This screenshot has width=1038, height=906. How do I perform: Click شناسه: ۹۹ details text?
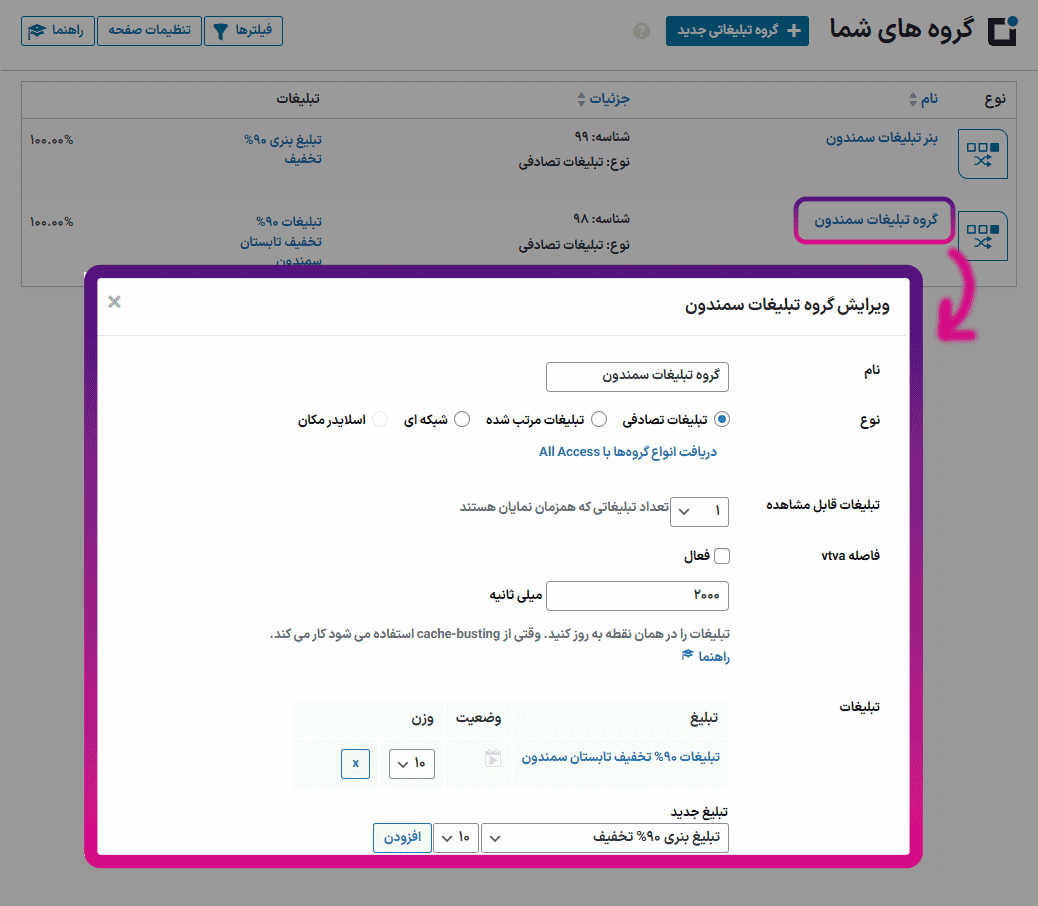tap(602, 136)
